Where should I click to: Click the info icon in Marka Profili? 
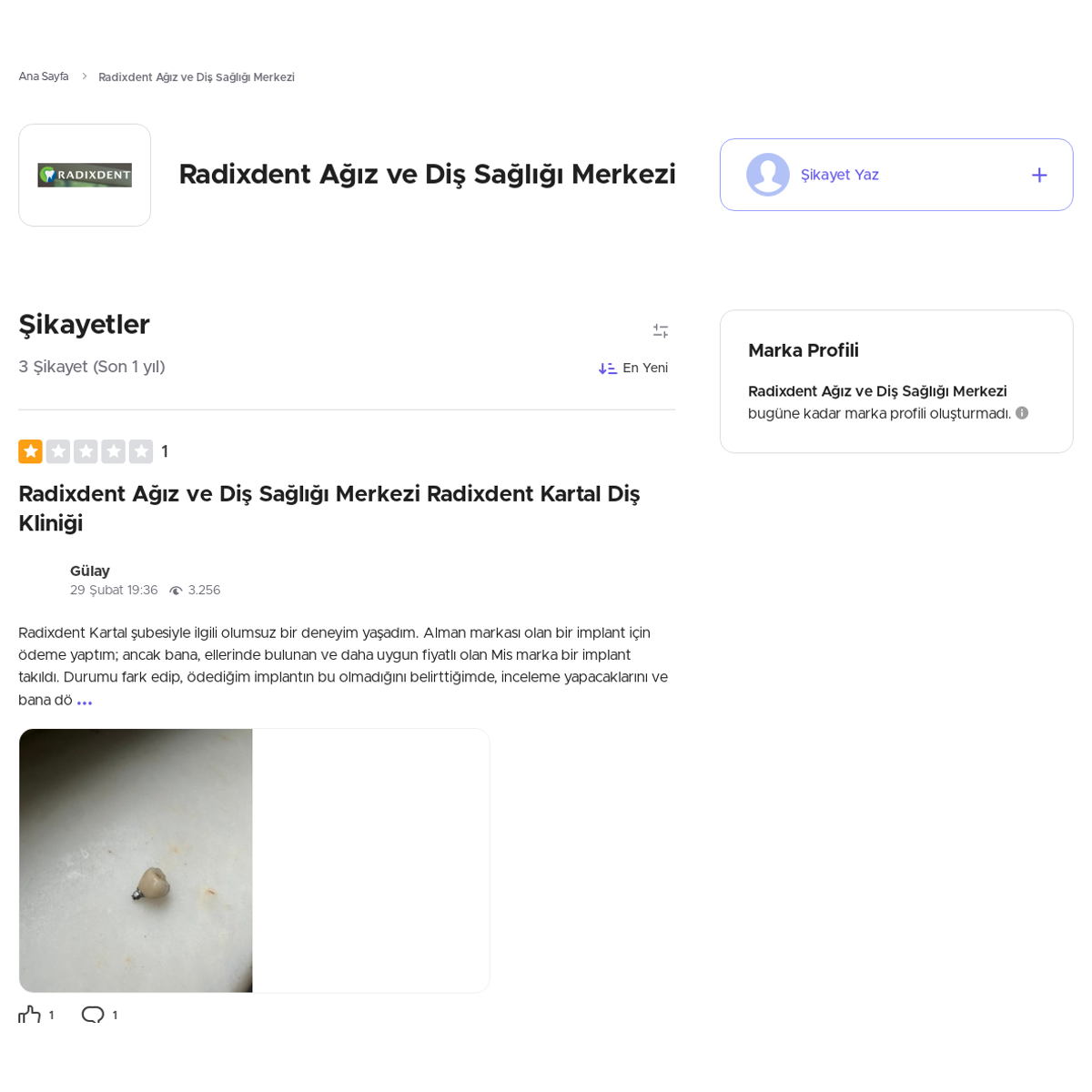tap(1022, 413)
